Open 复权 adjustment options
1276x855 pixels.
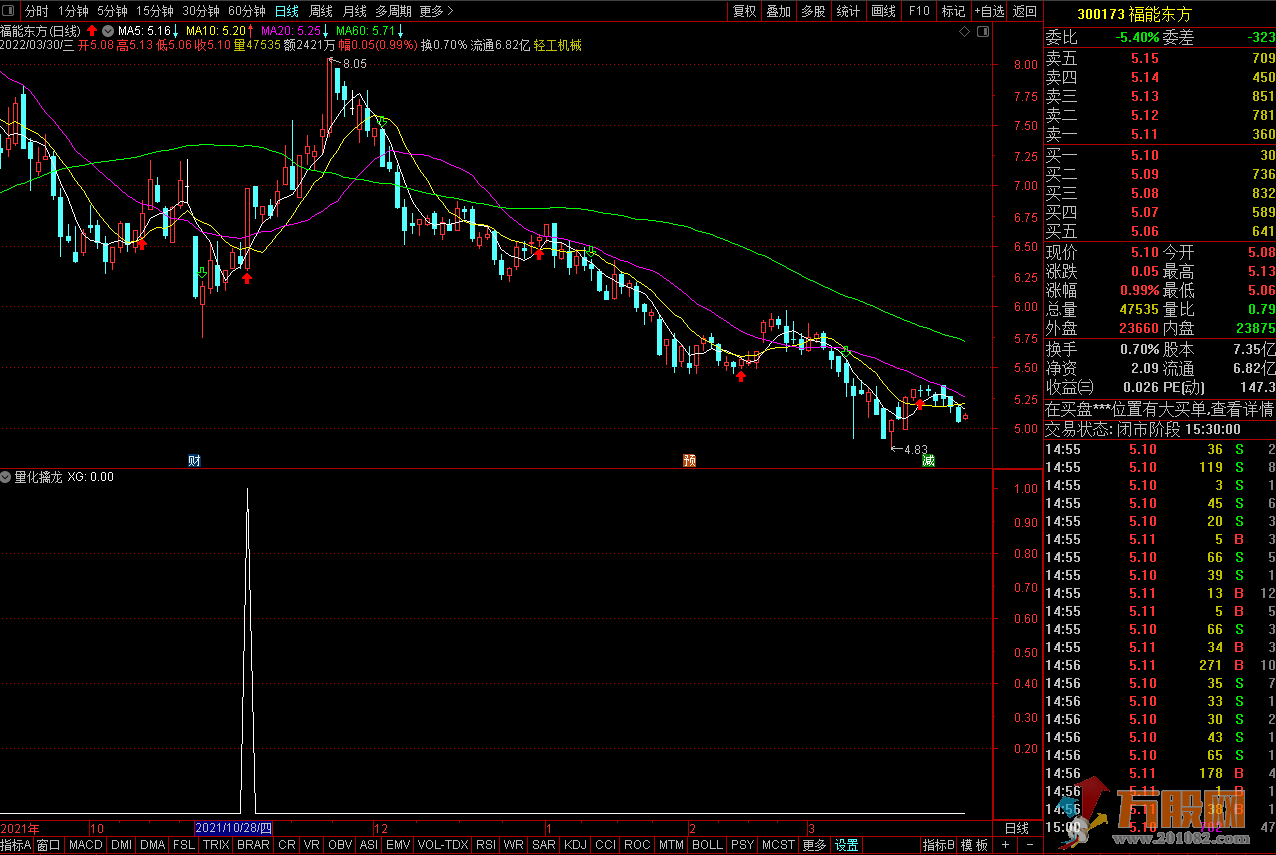pyautogui.click(x=745, y=11)
